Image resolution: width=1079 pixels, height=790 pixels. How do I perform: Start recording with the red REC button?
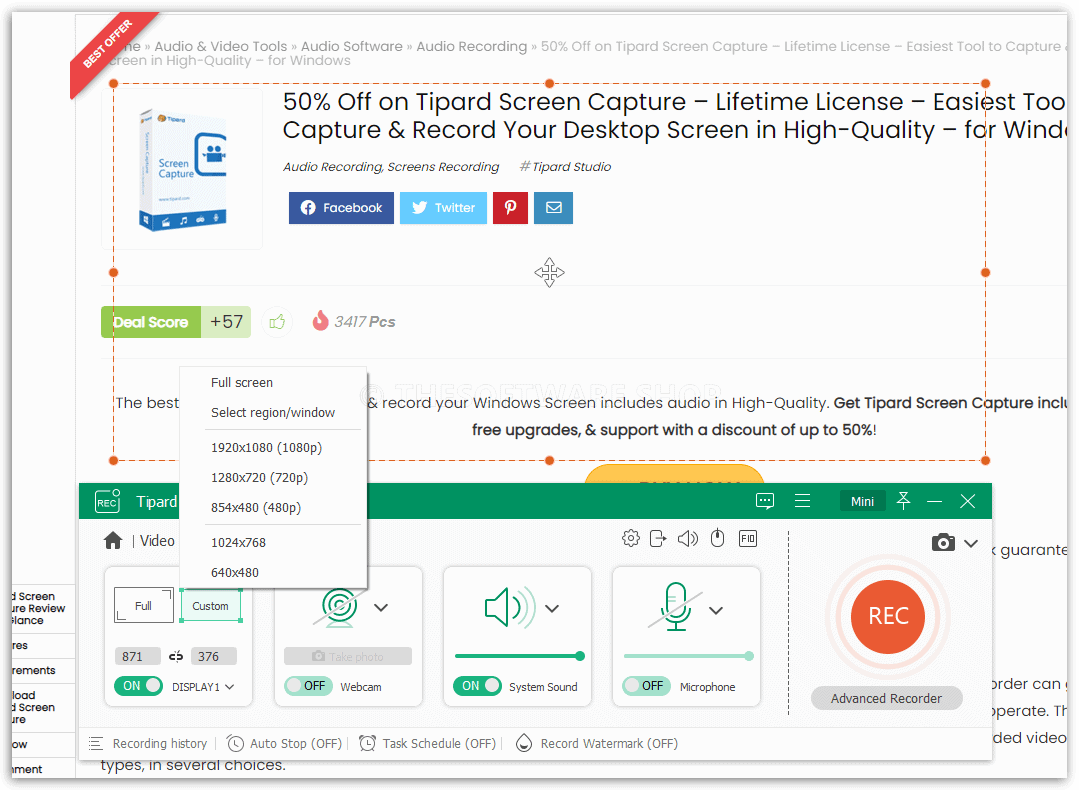(x=888, y=617)
